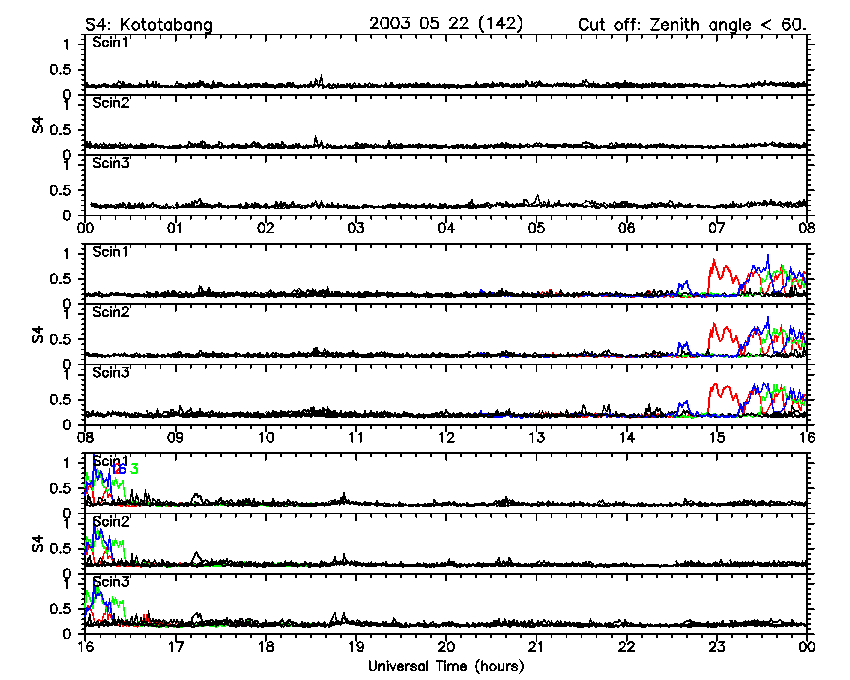Select the Scin3 label in the 00–08 hour panel
850x680 pixels.
tap(111, 163)
